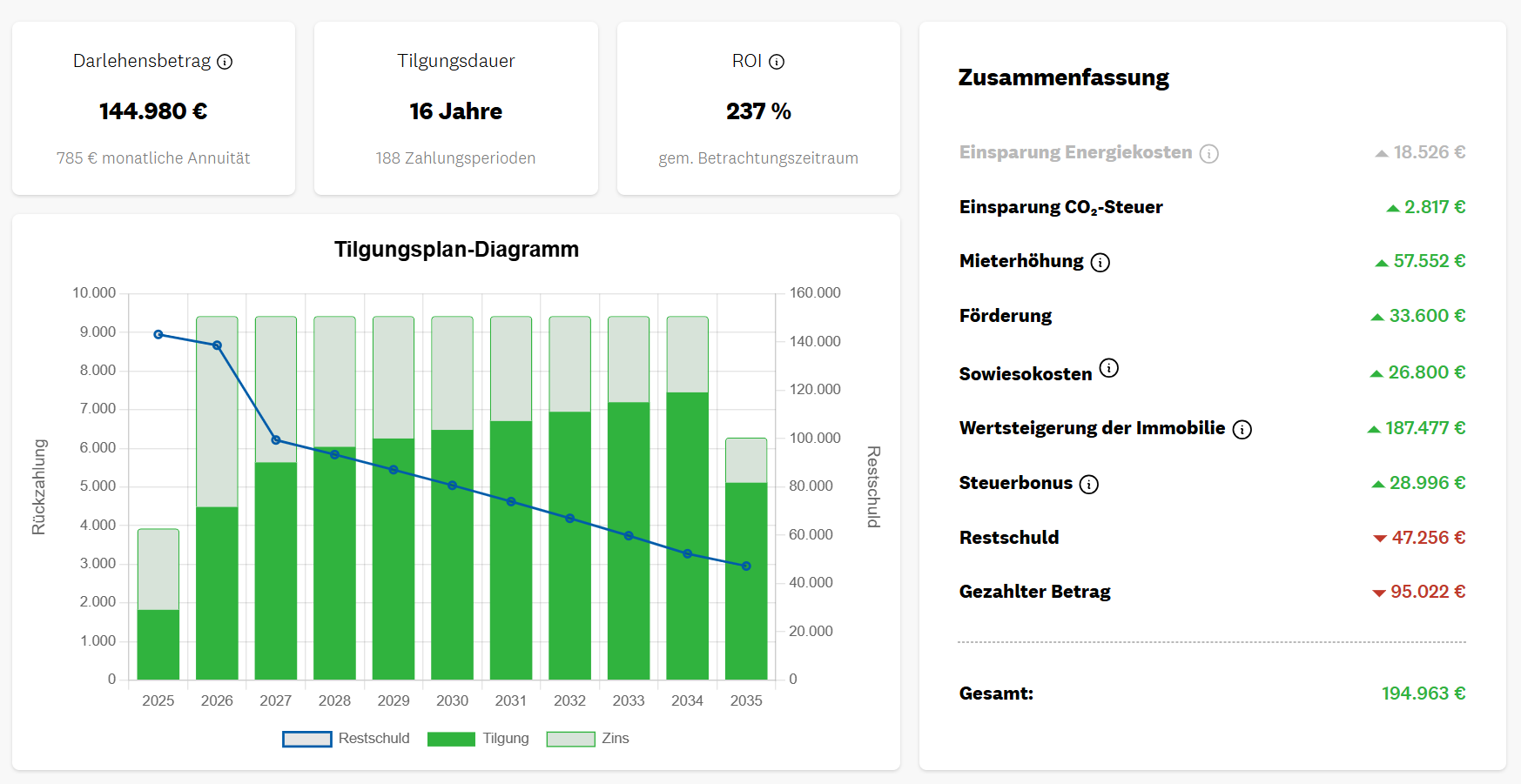Click the 2025 Restschuld data point
1521x784 pixels.
pos(158,335)
